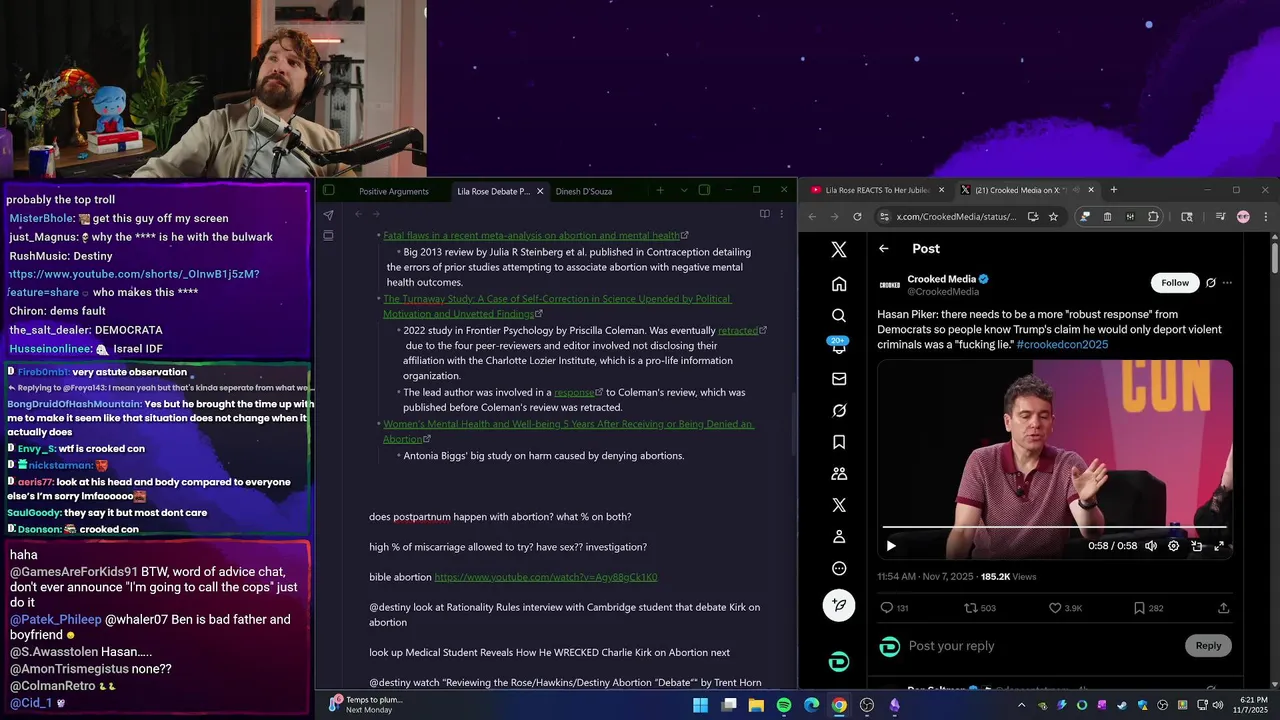
Task: Select the Lila Rose Debate P... note tab
Action: tap(493, 191)
